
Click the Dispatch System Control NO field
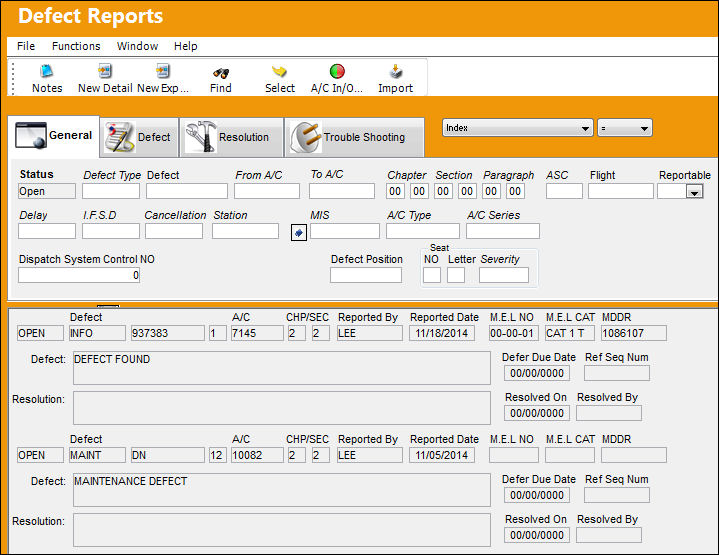click(x=79, y=275)
